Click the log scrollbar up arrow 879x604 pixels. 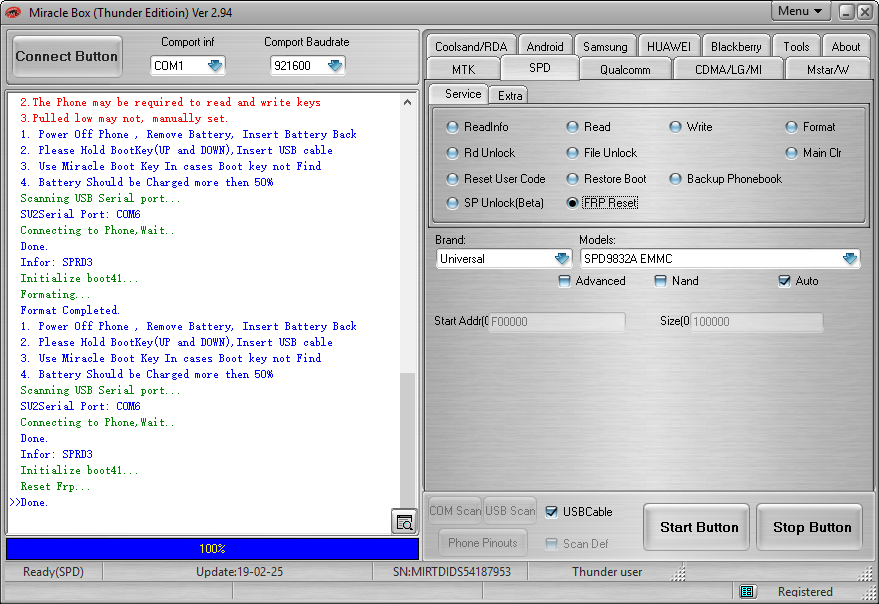(x=408, y=102)
